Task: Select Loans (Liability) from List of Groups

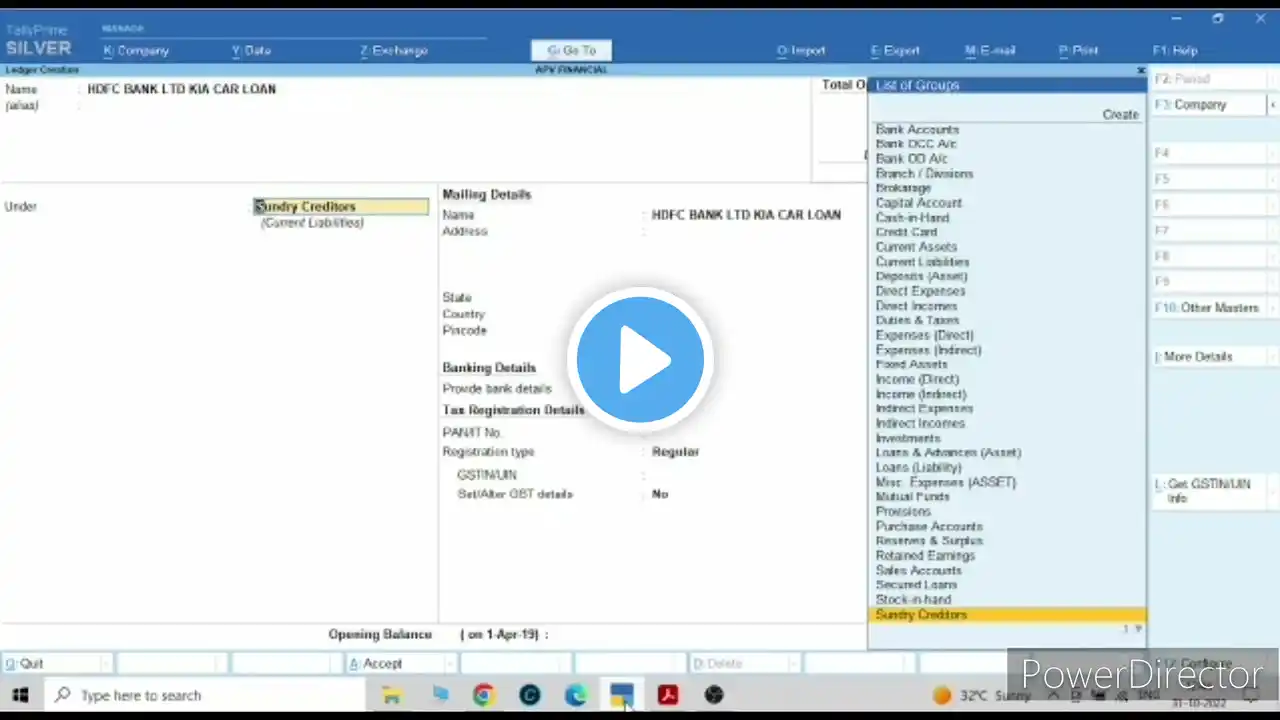Action: [x=918, y=467]
